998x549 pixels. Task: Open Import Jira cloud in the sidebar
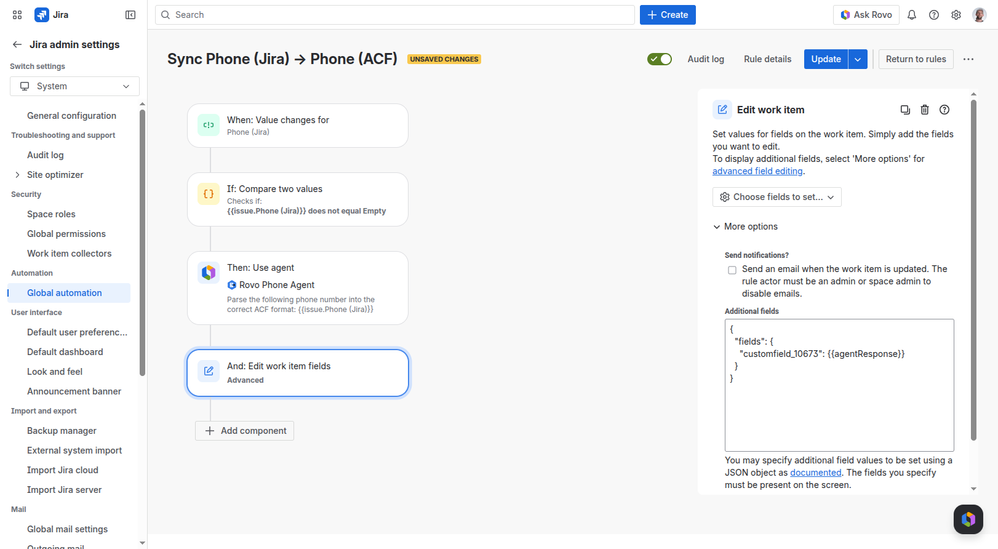coord(62,470)
